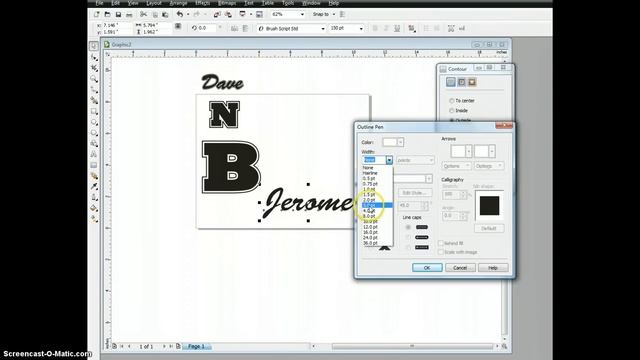
Task: Select the To center radio button
Action: point(451,100)
